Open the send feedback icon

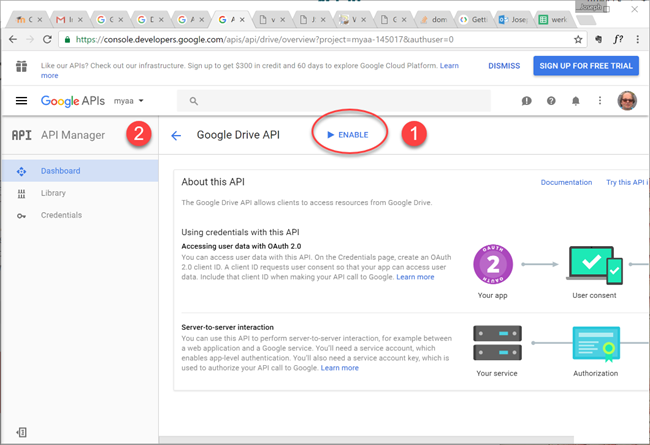coord(526,101)
